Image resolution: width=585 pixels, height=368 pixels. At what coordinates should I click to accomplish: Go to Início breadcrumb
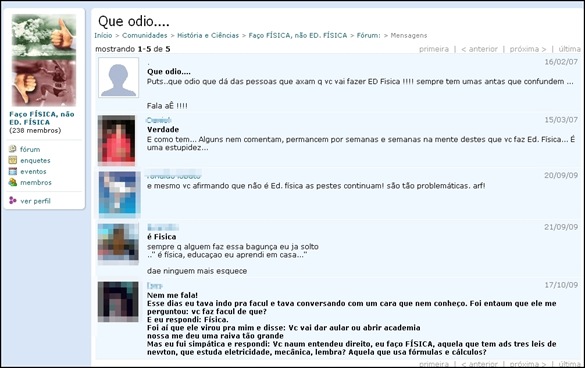[103, 35]
